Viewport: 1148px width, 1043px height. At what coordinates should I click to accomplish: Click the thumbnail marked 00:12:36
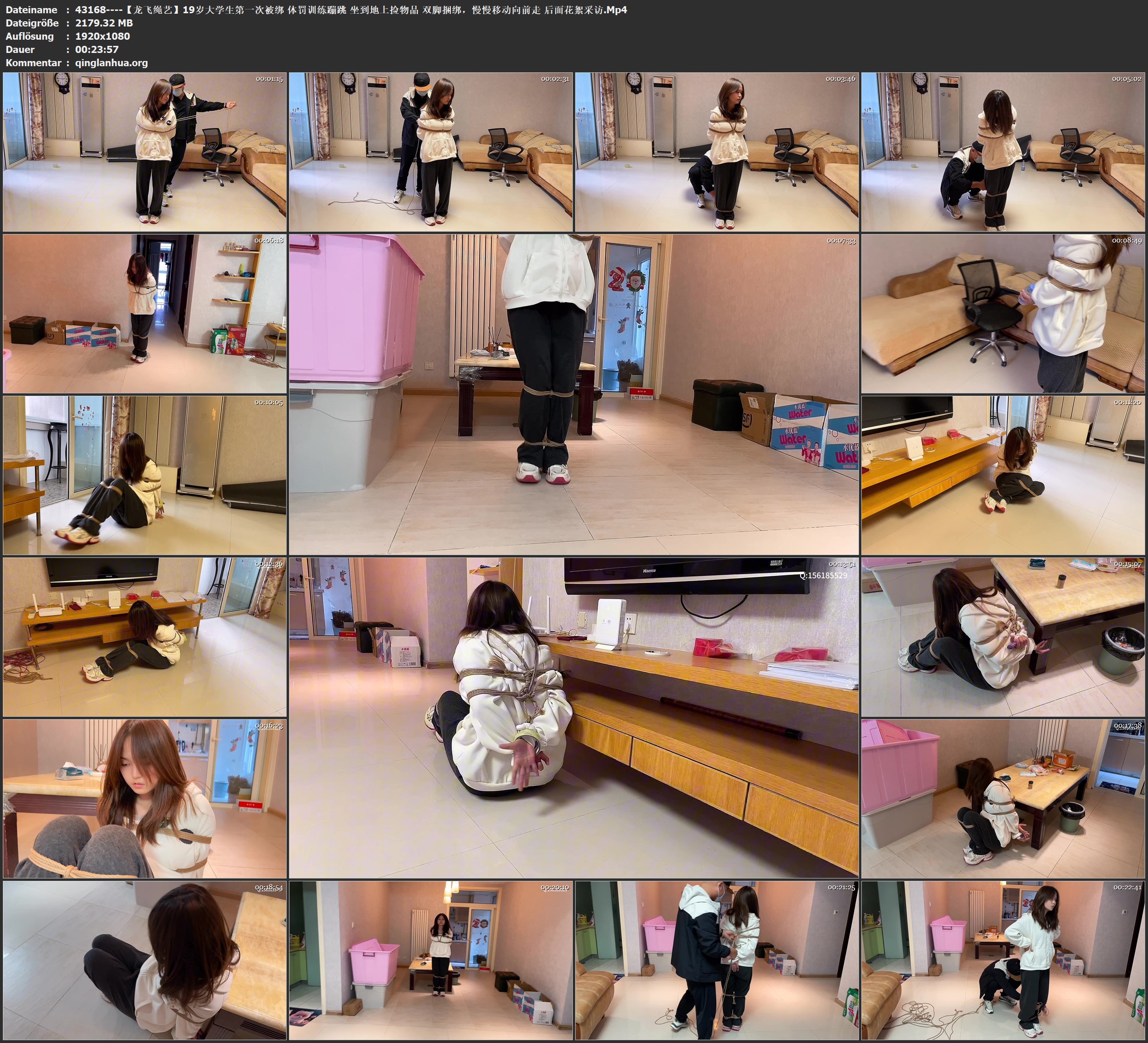(x=145, y=637)
